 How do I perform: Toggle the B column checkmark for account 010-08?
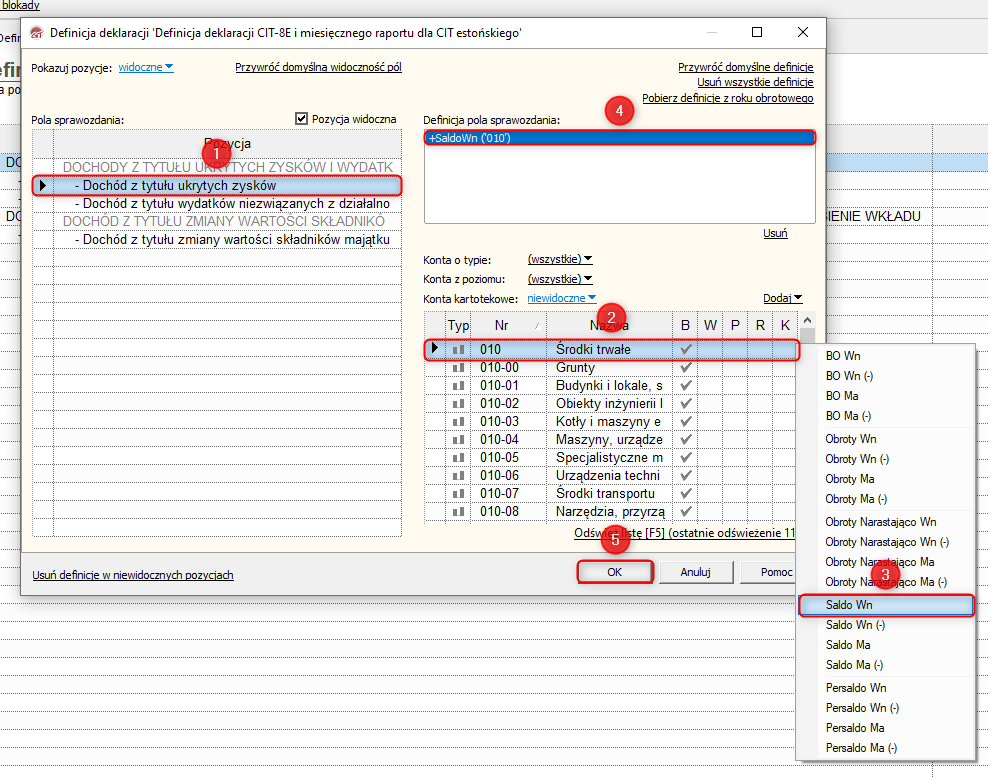[x=685, y=512]
